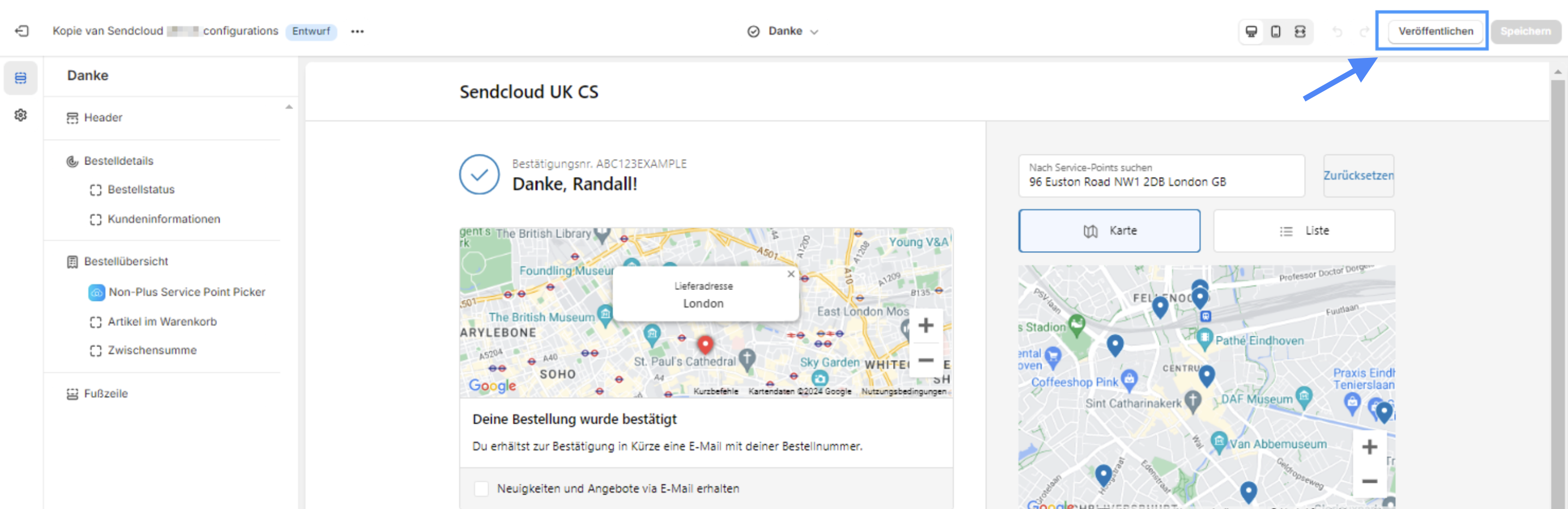Select the Fußzeile section
Image resolution: width=1568 pixels, height=509 pixels.
(x=105, y=393)
